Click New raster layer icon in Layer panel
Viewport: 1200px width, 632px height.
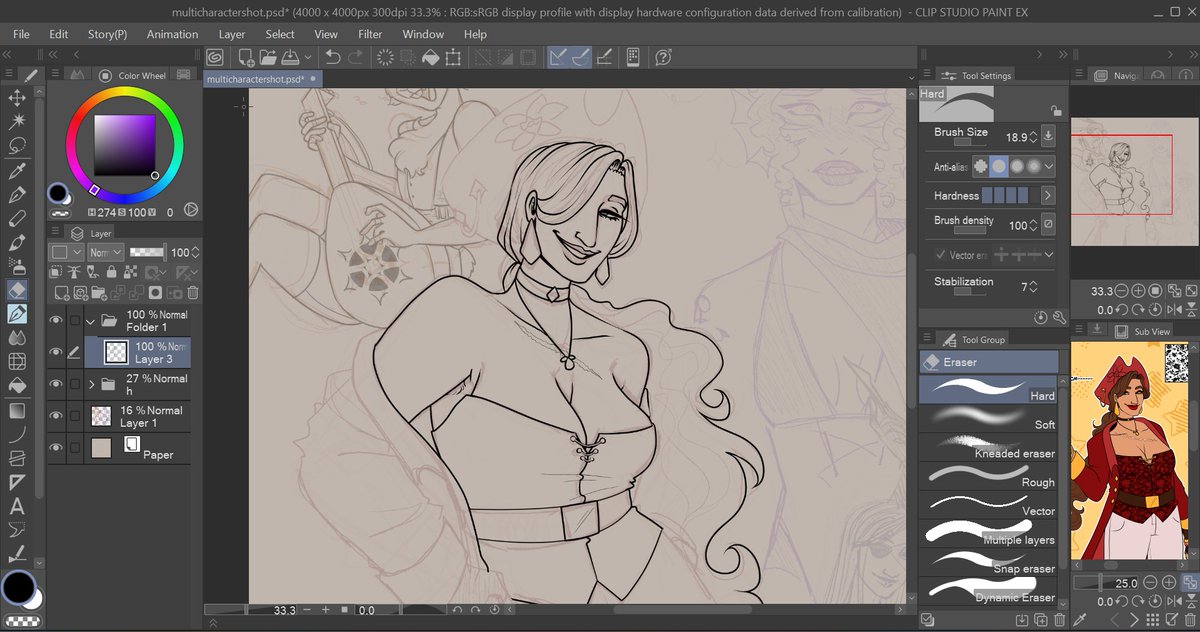[61, 293]
